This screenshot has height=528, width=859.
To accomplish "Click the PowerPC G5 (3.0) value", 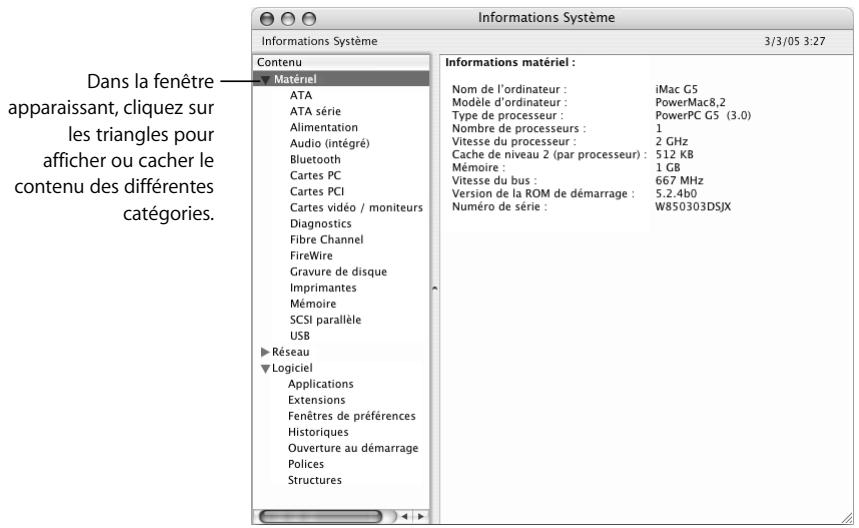I will (703, 116).
